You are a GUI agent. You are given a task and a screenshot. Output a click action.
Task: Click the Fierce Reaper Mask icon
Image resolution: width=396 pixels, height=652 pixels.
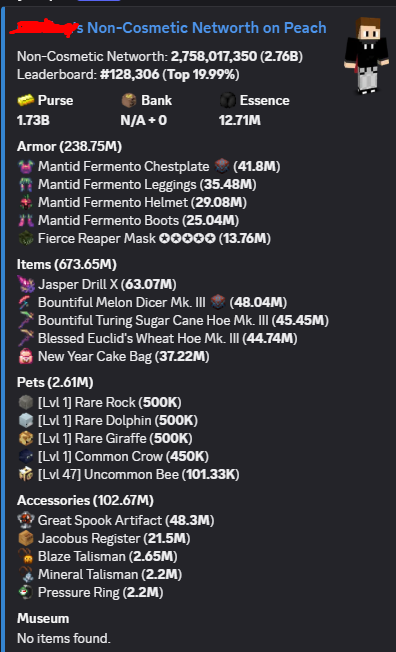click(26, 239)
